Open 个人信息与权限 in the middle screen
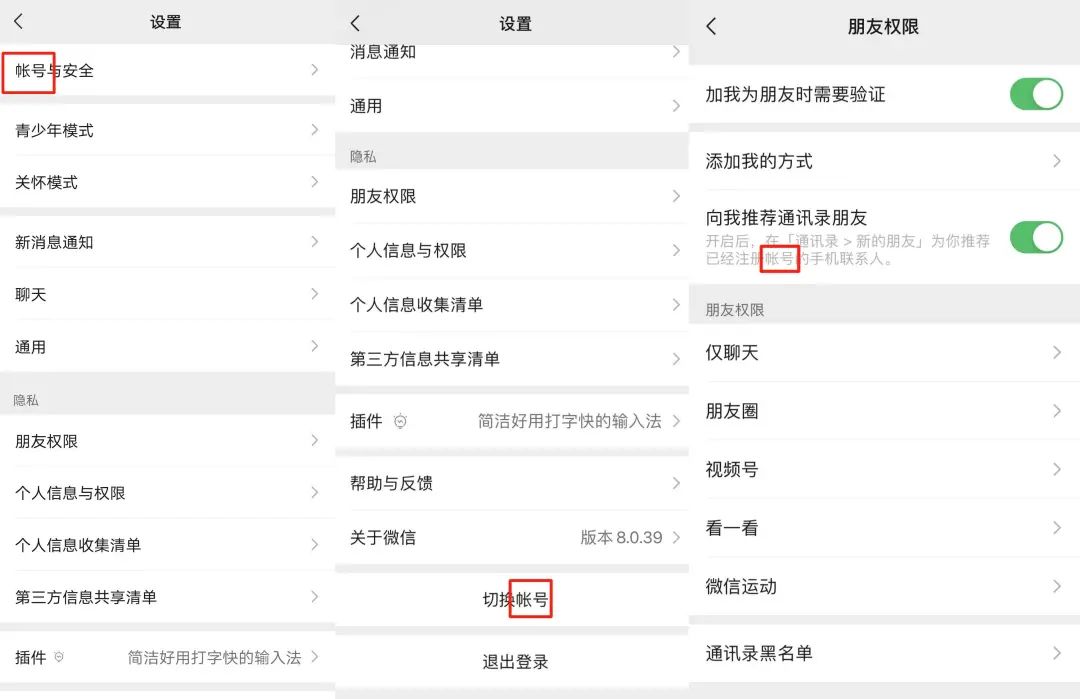Viewport: 1080px width, 699px height. pos(512,250)
